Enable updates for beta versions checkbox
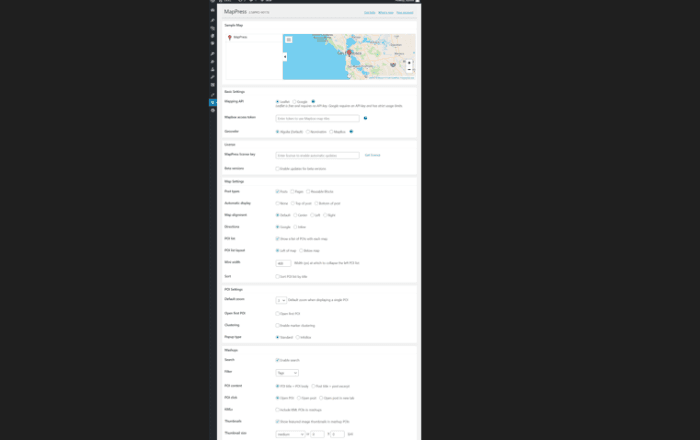The image size is (700, 440). (277, 169)
